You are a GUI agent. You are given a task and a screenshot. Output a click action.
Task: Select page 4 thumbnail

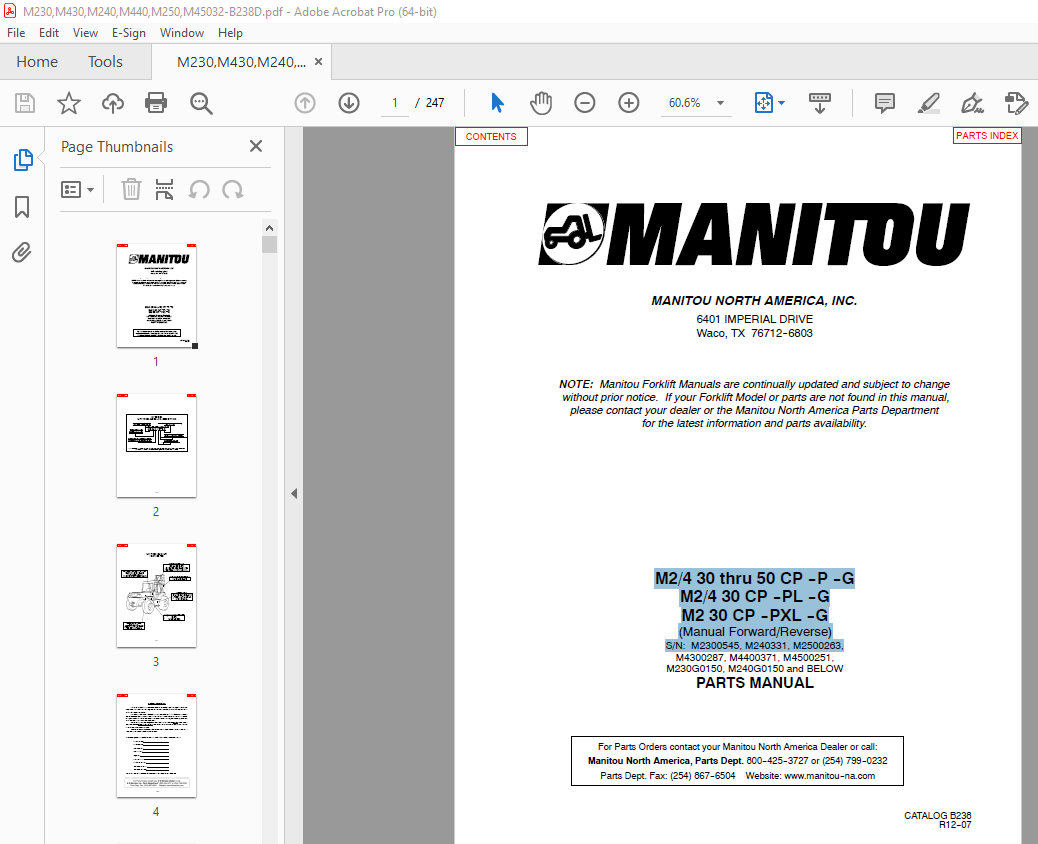point(156,746)
